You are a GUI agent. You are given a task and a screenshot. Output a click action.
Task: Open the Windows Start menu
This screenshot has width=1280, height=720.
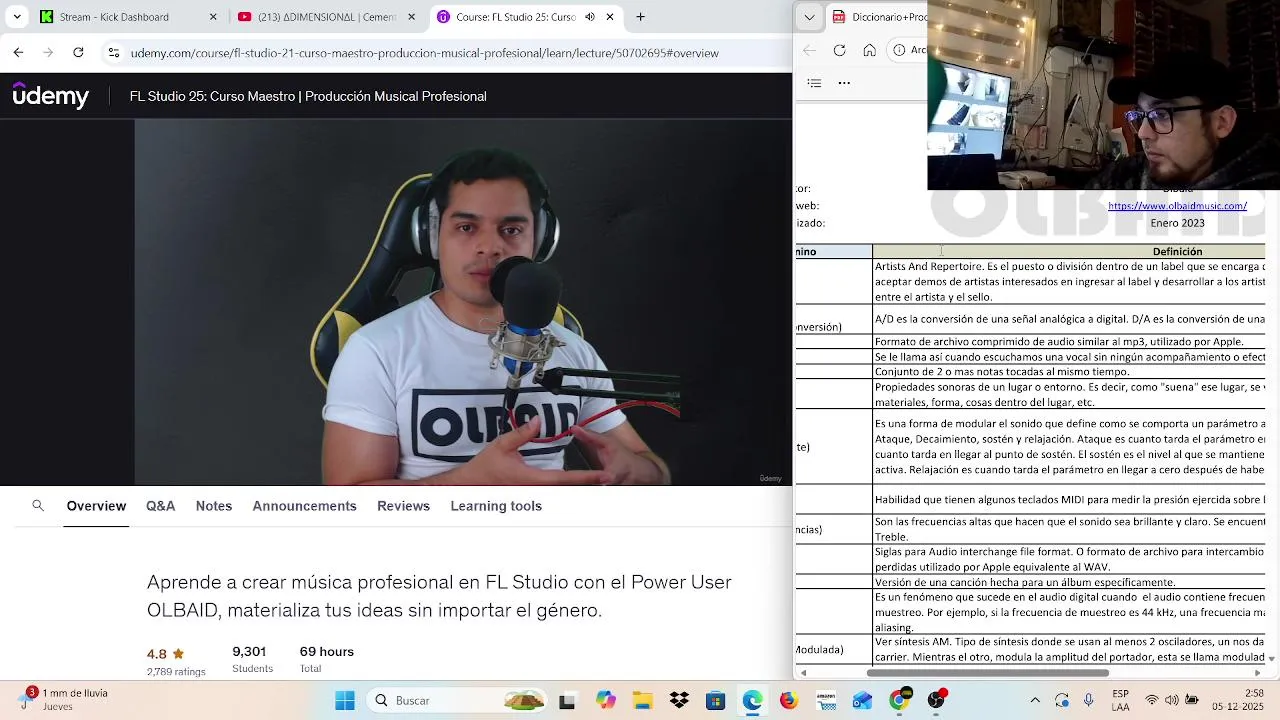tap(345, 701)
